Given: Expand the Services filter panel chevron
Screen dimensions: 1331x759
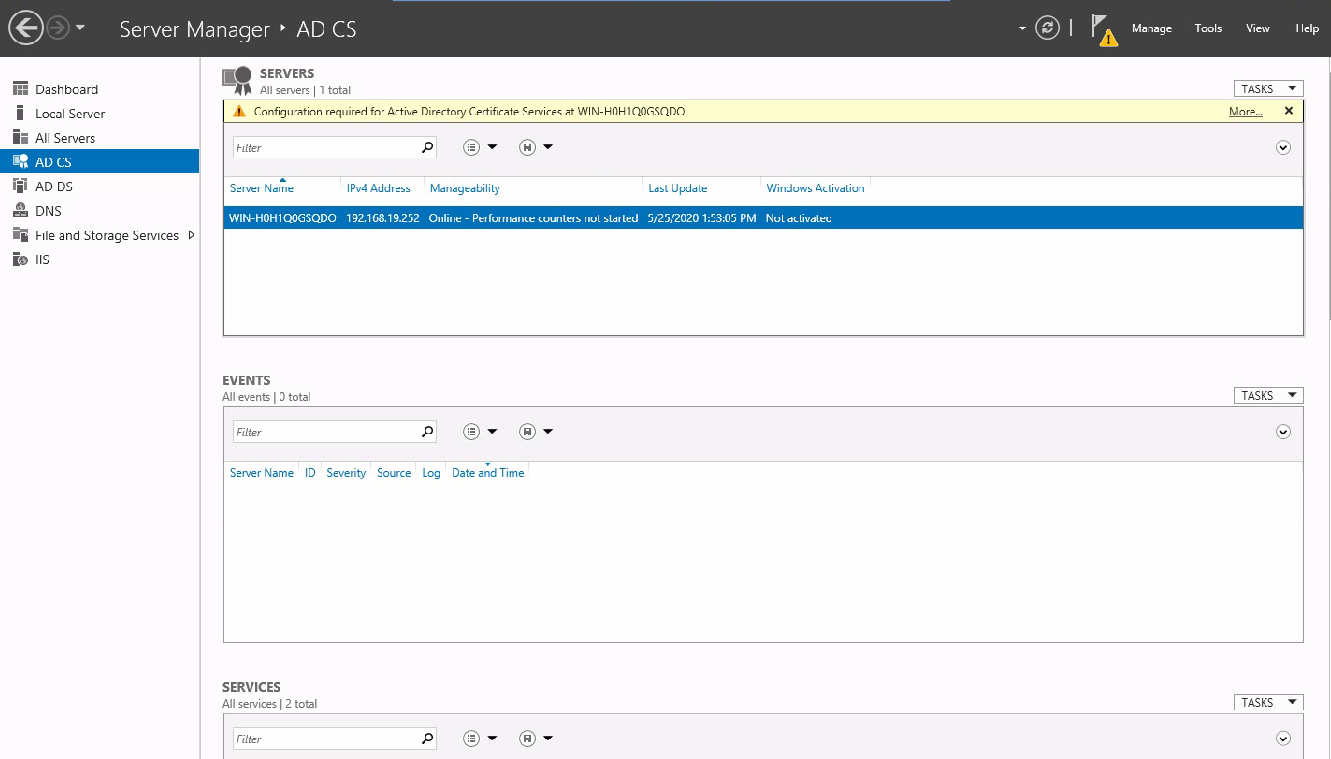Looking at the screenshot, I should tap(1283, 739).
